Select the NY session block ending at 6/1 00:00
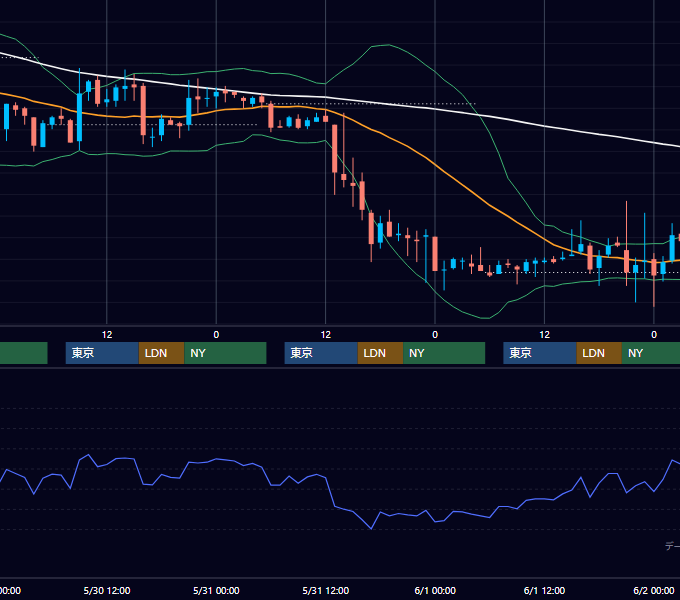Screen dimensions: 680x600 pos(444,353)
